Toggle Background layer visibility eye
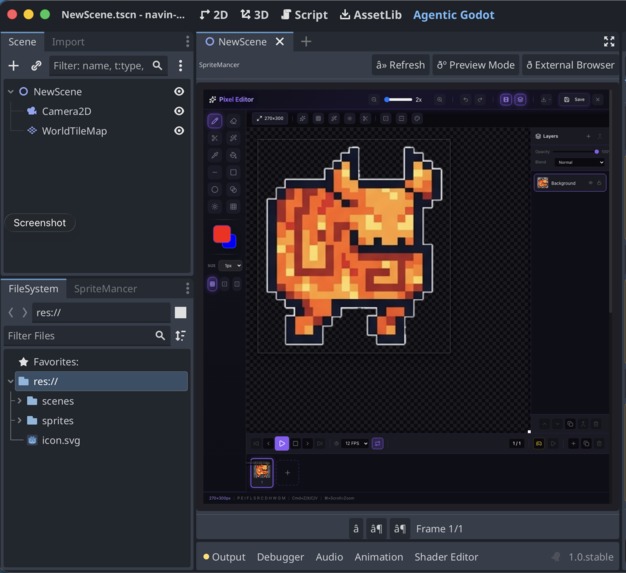The height and width of the screenshot is (573, 626). [x=590, y=183]
